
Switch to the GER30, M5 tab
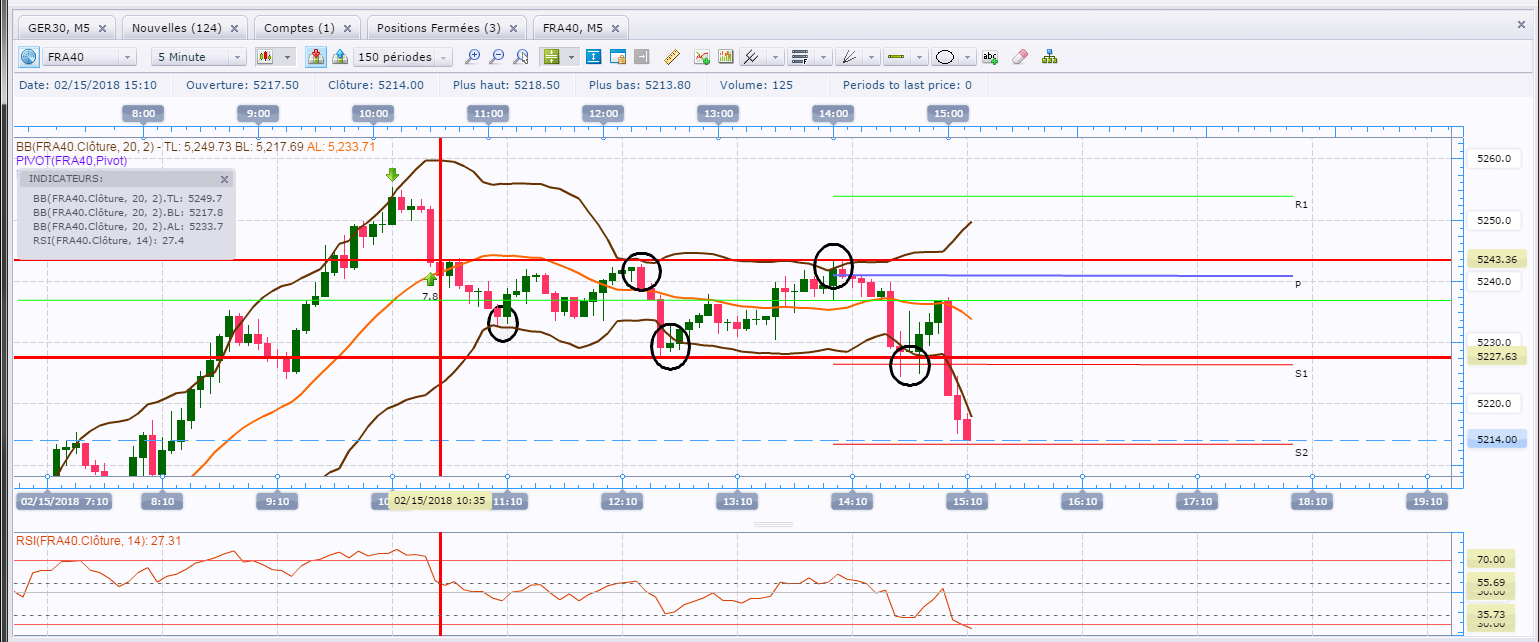68,28
